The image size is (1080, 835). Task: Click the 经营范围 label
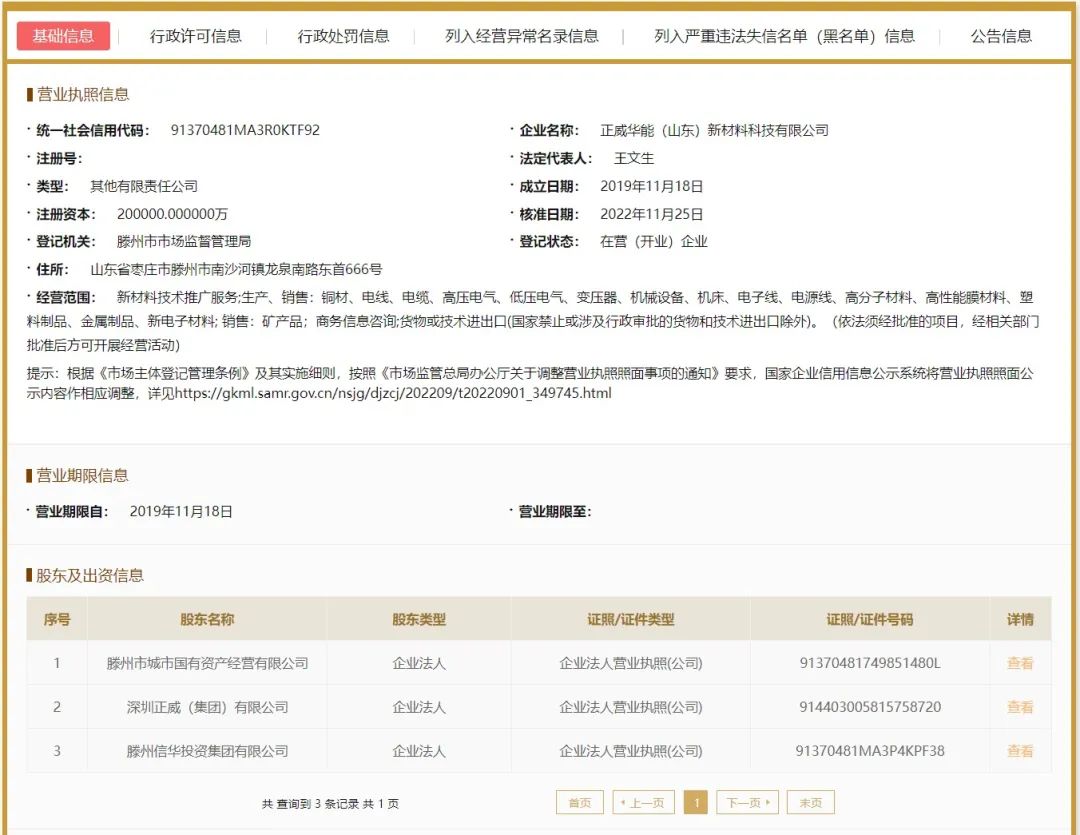65,298
